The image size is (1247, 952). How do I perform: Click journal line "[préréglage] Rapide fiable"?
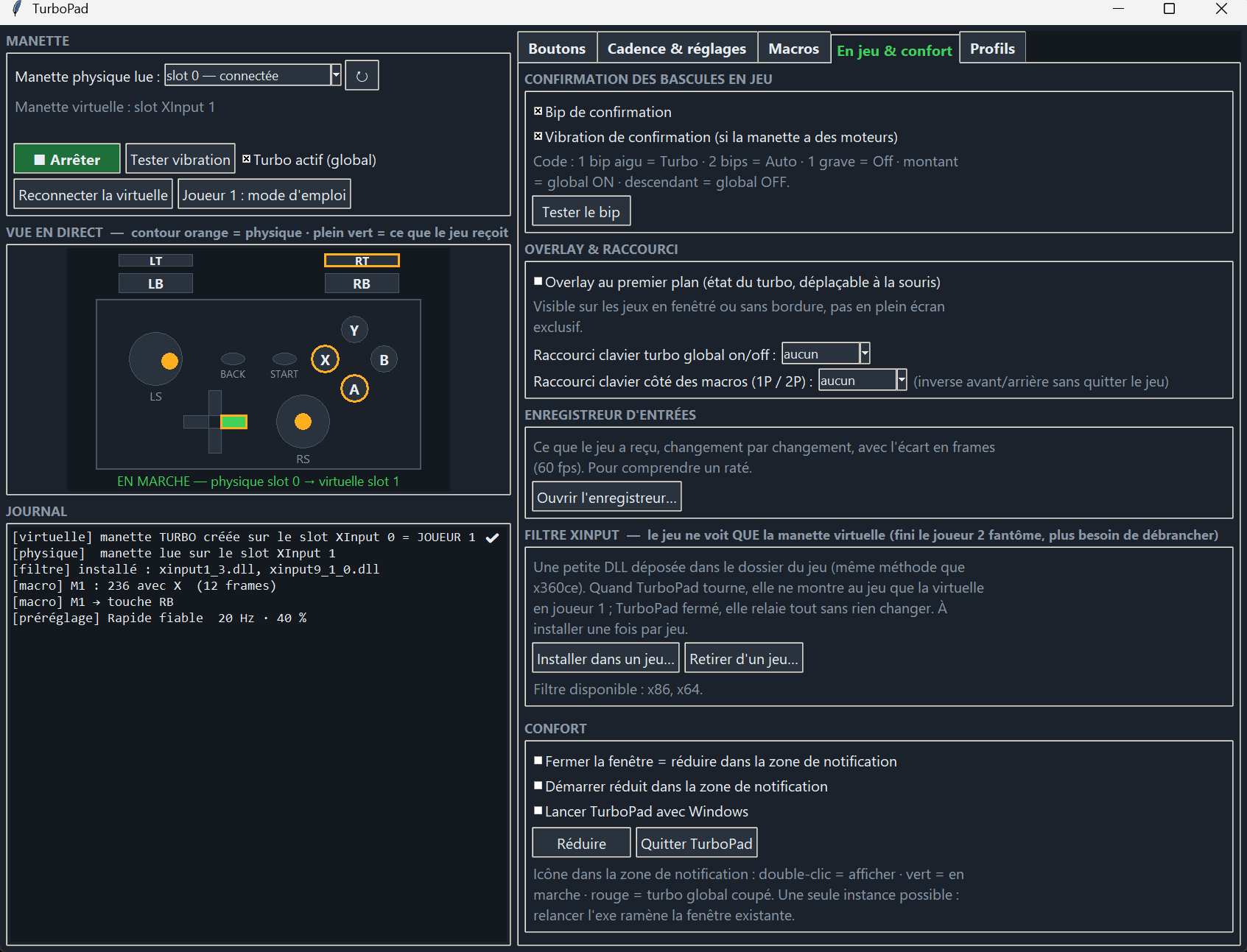pyautogui.click(x=159, y=618)
